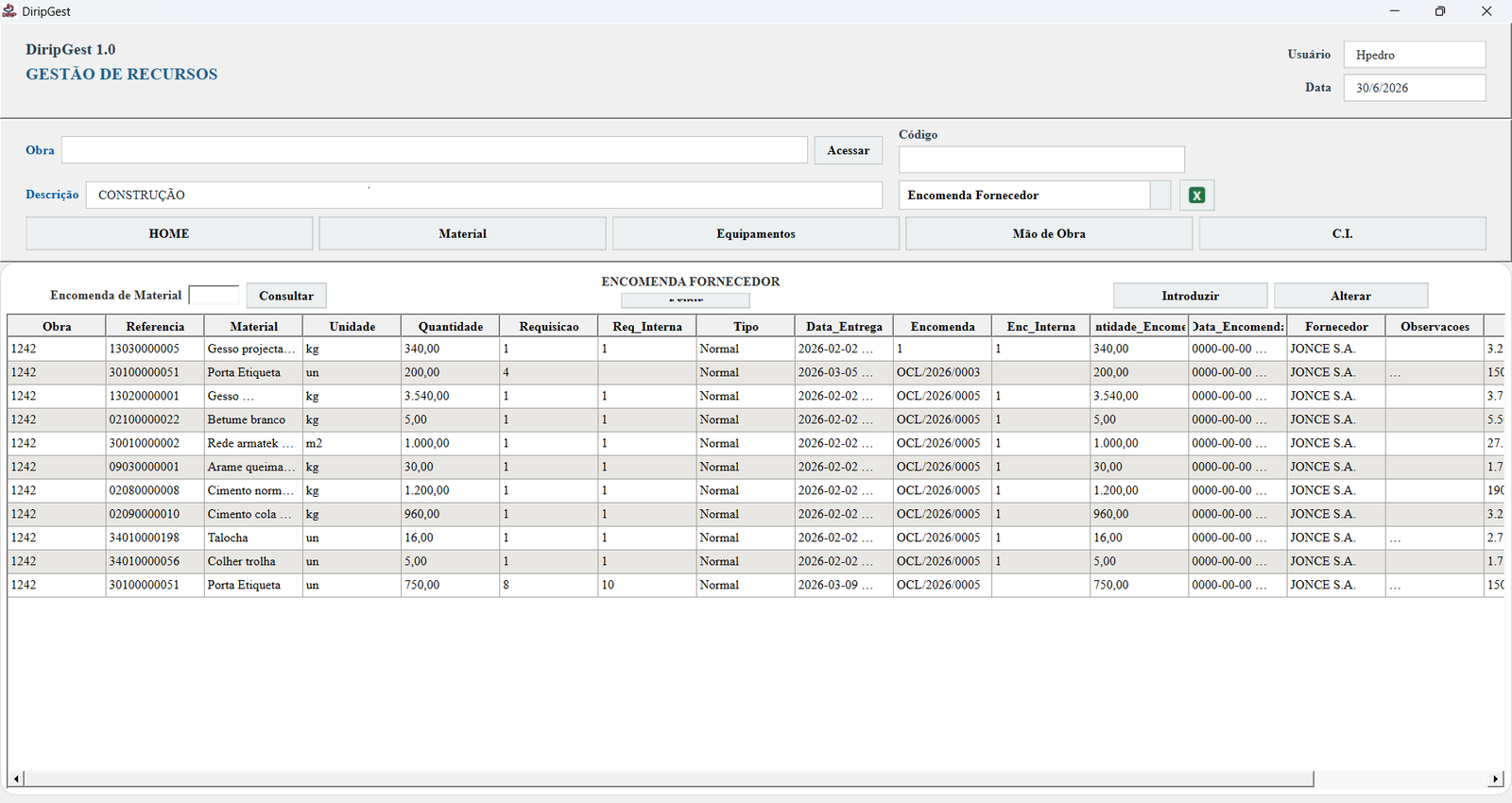The width and height of the screenshot is (1512, 803).
Task: Click the Observacoes column header
Action: [1435, 326]
